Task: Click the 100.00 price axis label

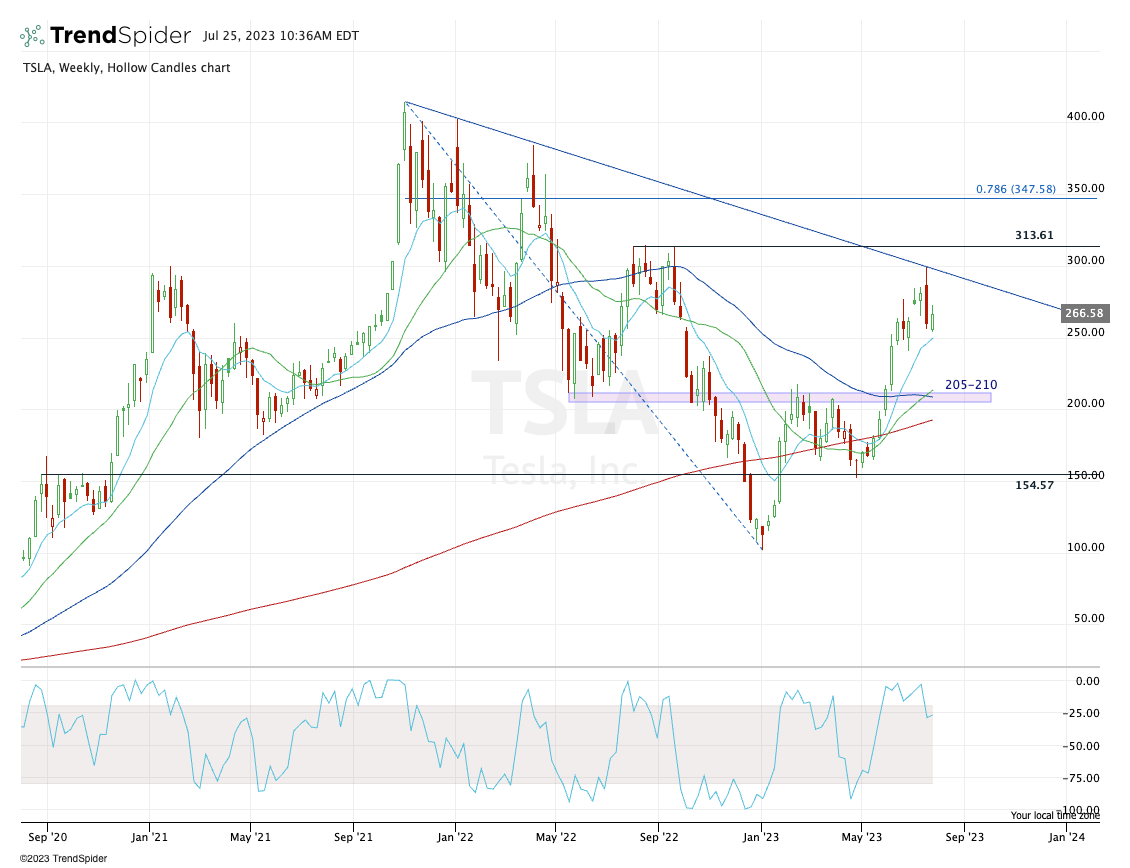Action: click(1085, 547)
